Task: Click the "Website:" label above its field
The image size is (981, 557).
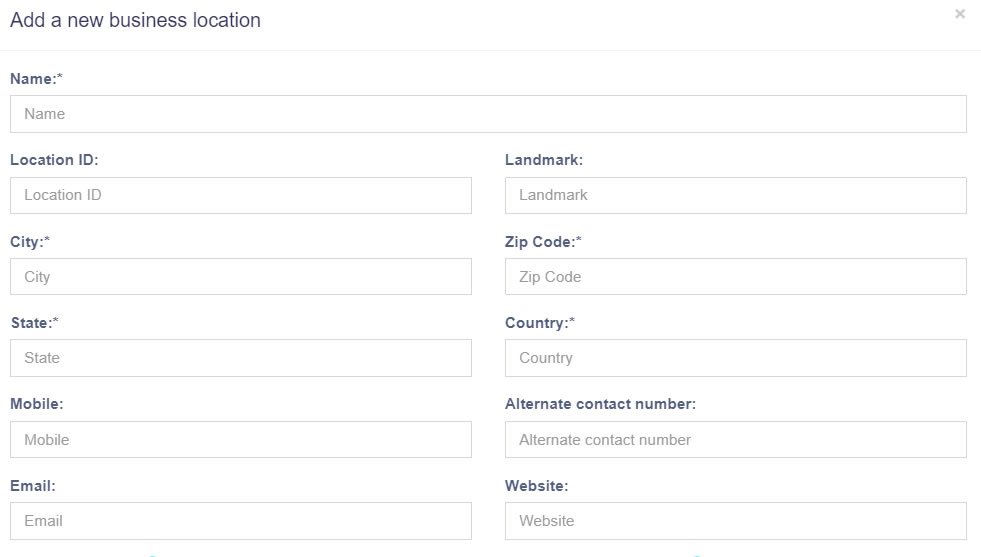Action: pos(536,486)
